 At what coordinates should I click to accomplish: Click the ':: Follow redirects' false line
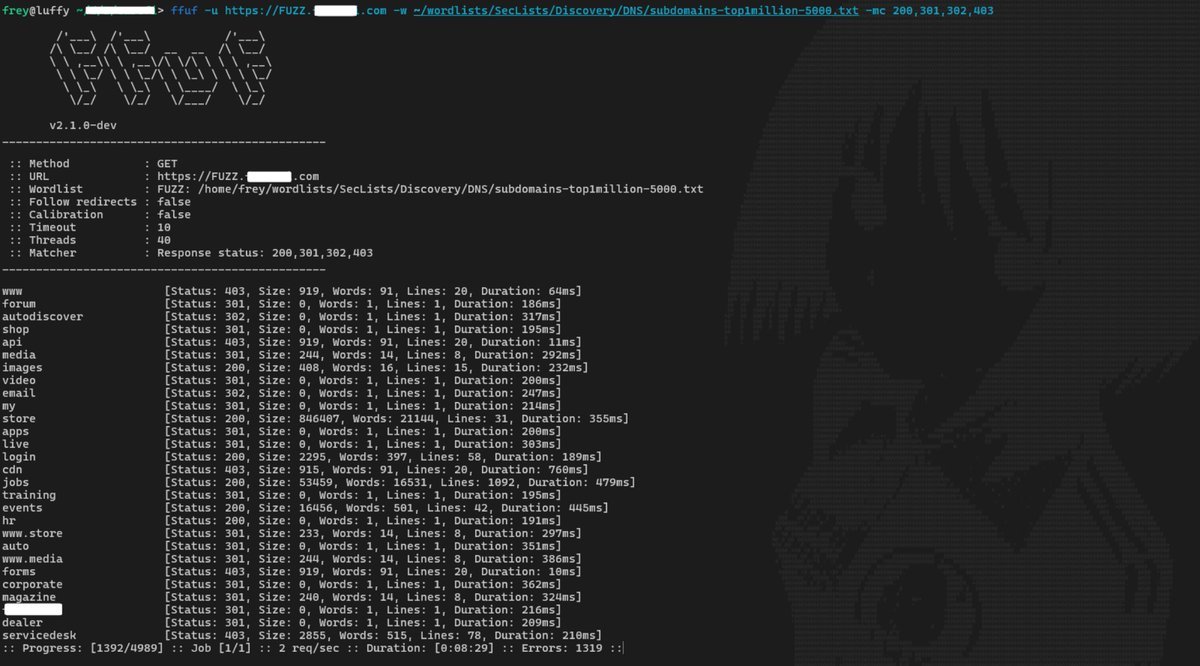click(x=100, y=201)
